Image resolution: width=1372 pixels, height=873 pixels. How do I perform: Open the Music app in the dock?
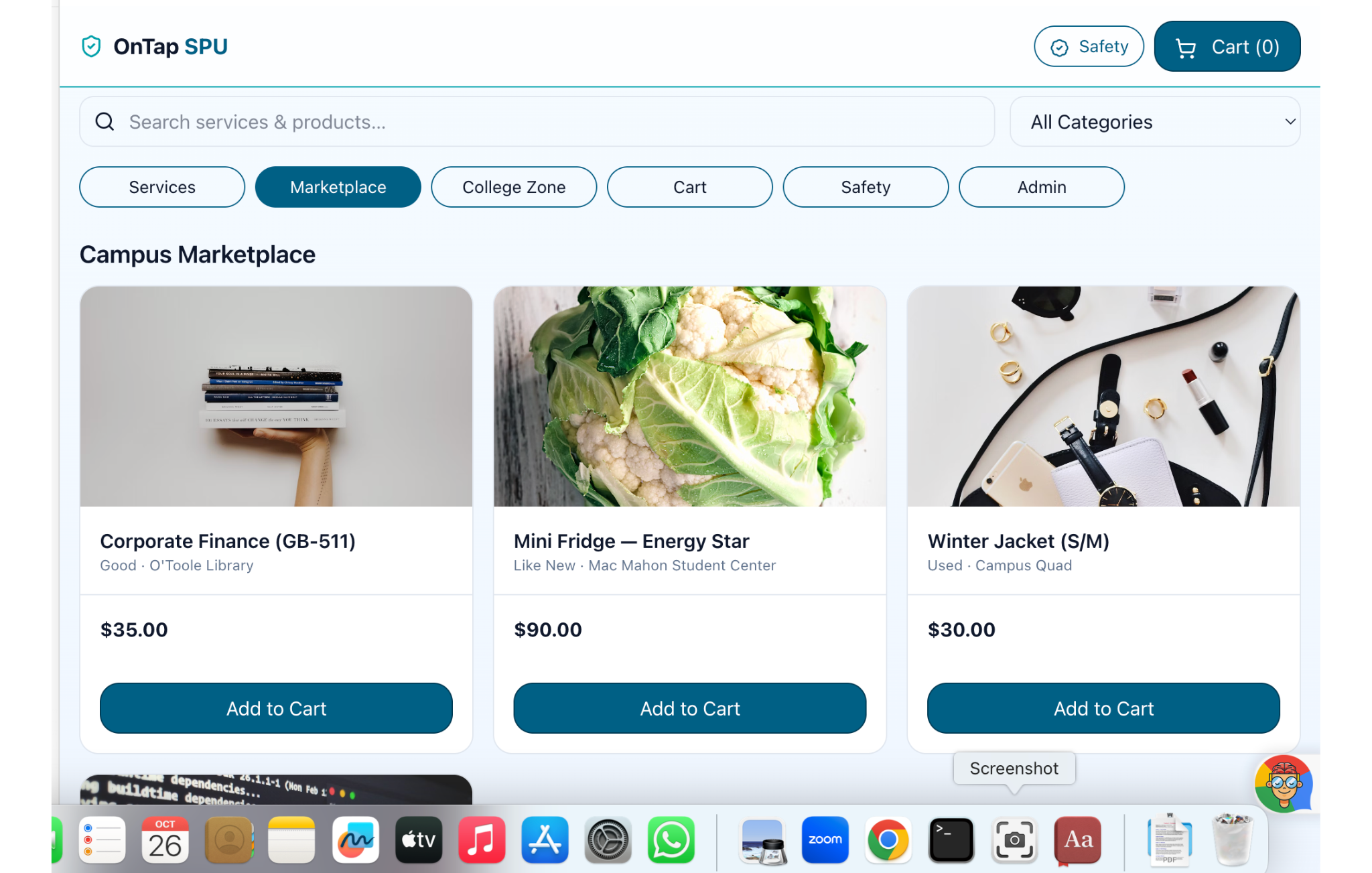coord(482,840)
